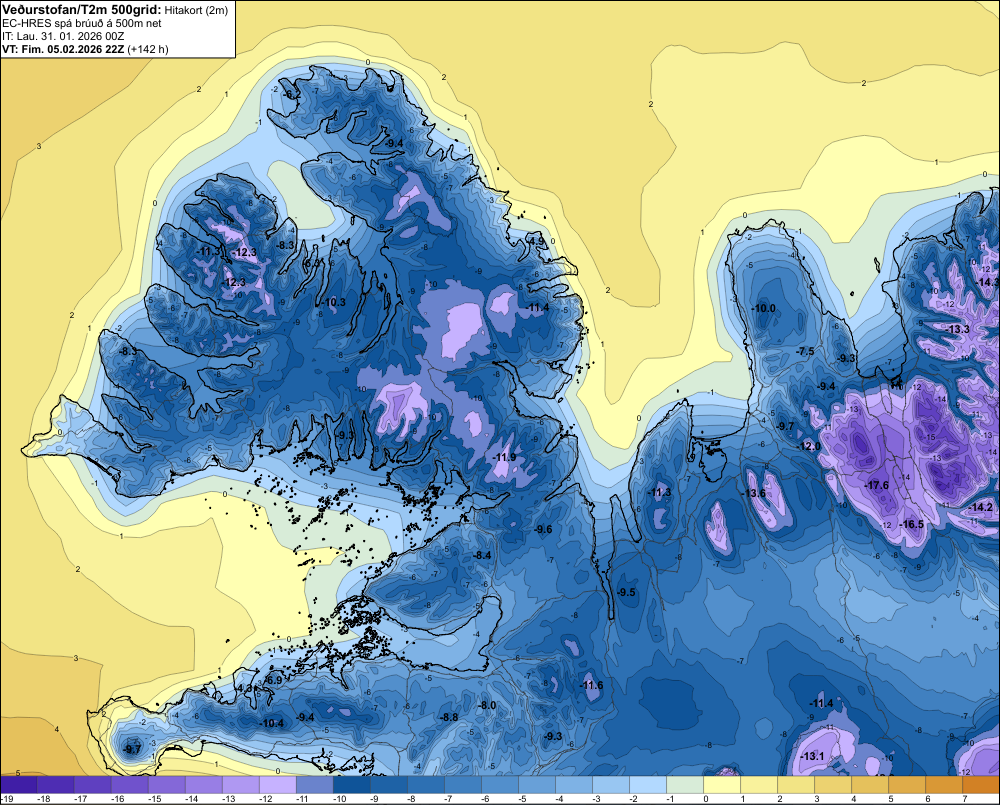
Task: Click the legend swatch between -8 and -7
Action: (x=425, y=785)
